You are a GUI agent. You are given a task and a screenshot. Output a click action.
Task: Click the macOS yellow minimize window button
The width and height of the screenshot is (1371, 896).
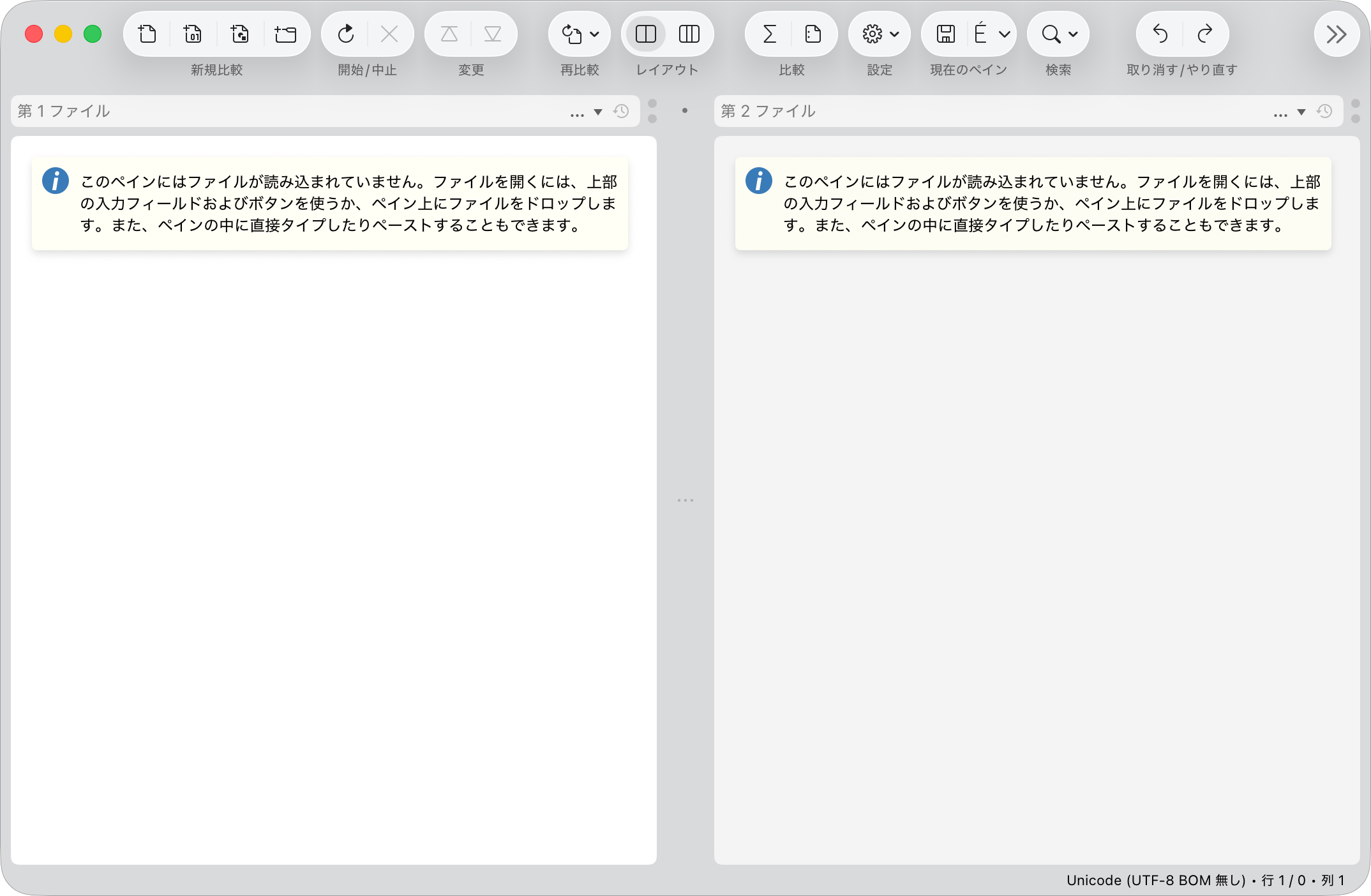(63, 34)
